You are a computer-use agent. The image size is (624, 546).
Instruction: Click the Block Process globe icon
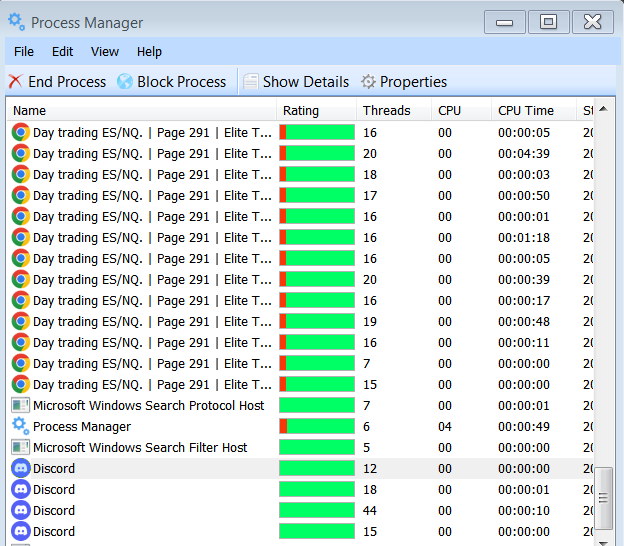click(125, 82)
